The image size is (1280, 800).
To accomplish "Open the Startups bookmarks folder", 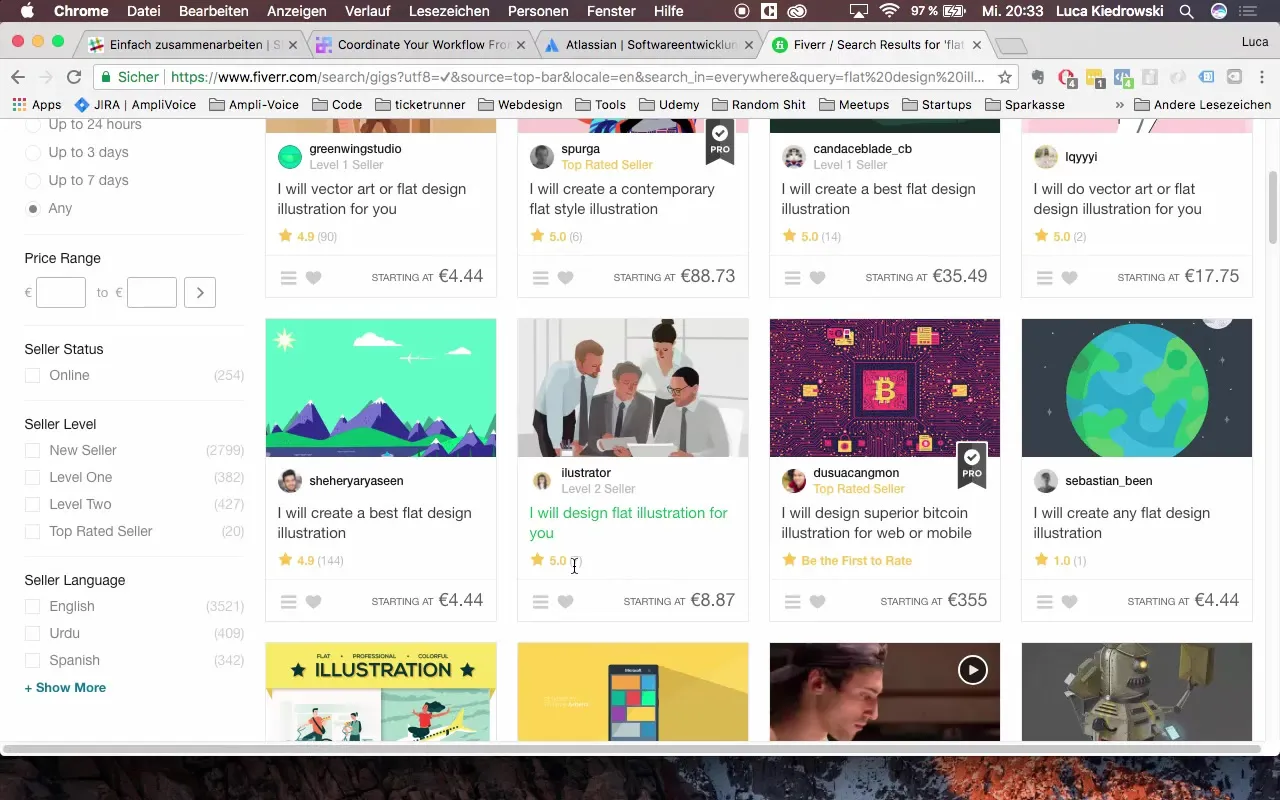I will pyautogui.click(x=936, y=104).
